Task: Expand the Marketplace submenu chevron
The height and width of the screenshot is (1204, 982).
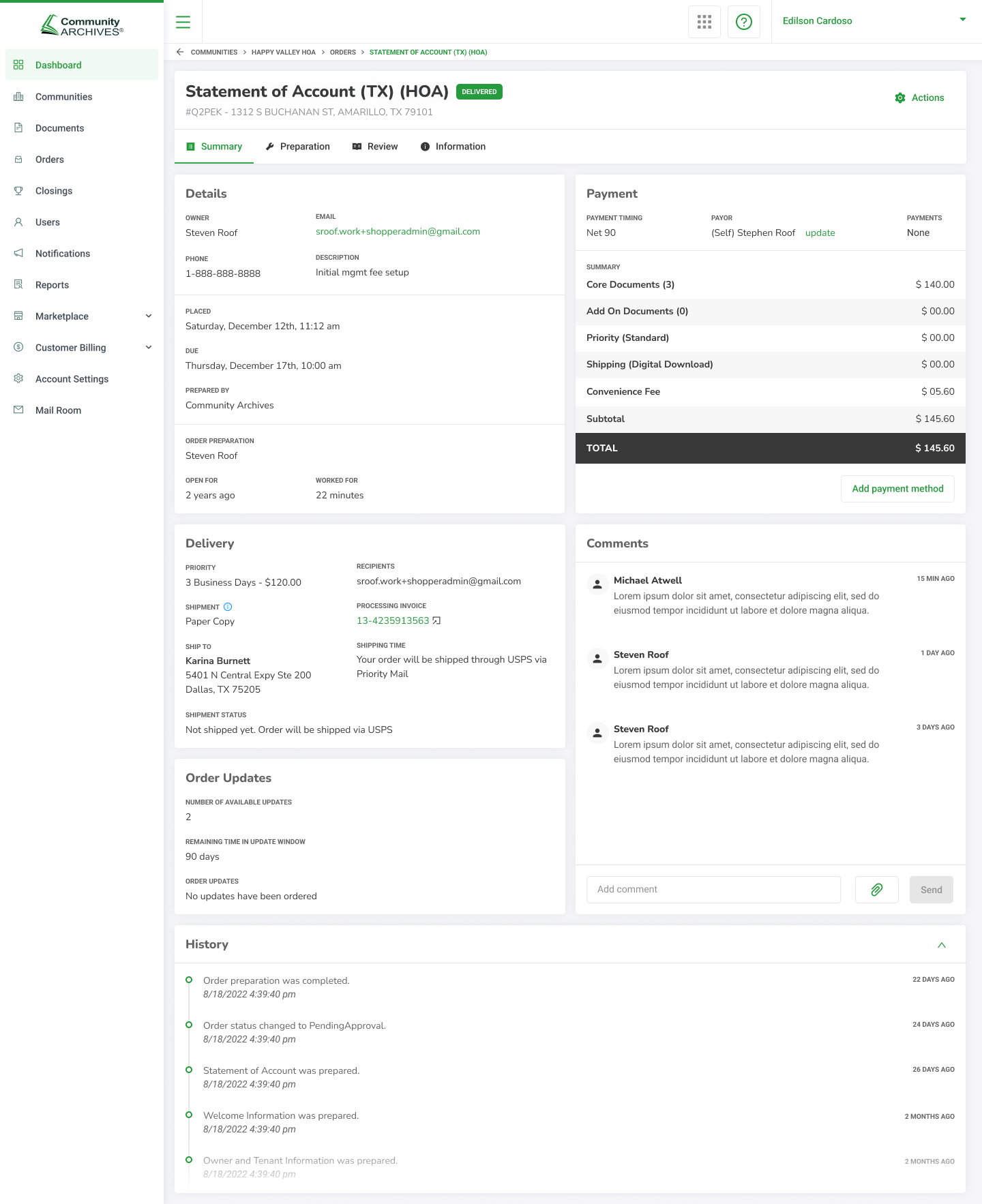Action: [x=149, y=316]
